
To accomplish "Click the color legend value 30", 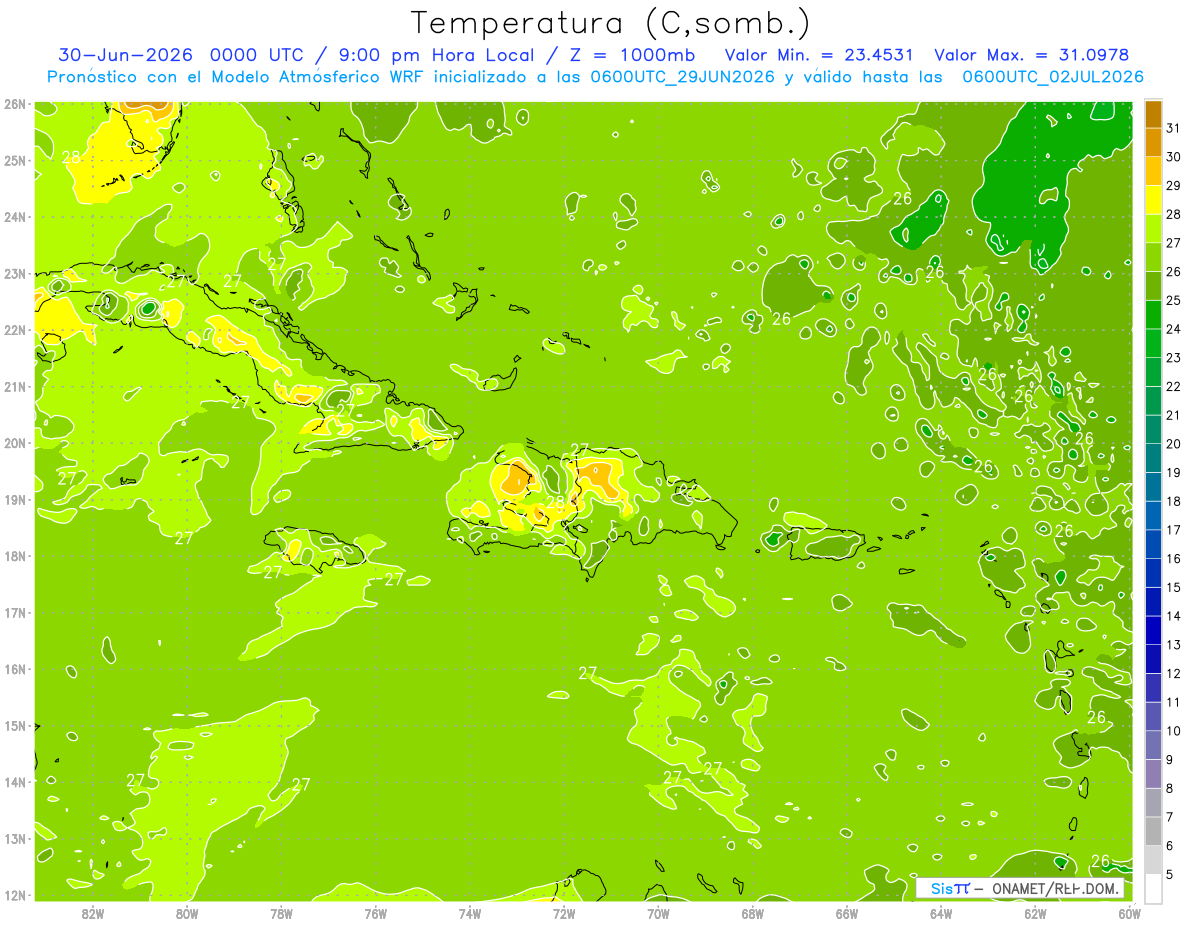I will [1173, 157].
